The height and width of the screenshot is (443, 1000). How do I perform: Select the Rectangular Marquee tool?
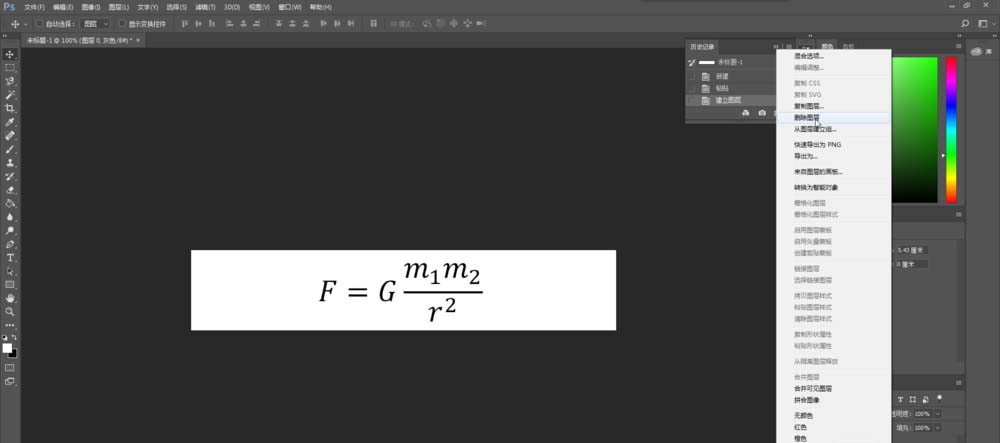(x=10, y=68)
